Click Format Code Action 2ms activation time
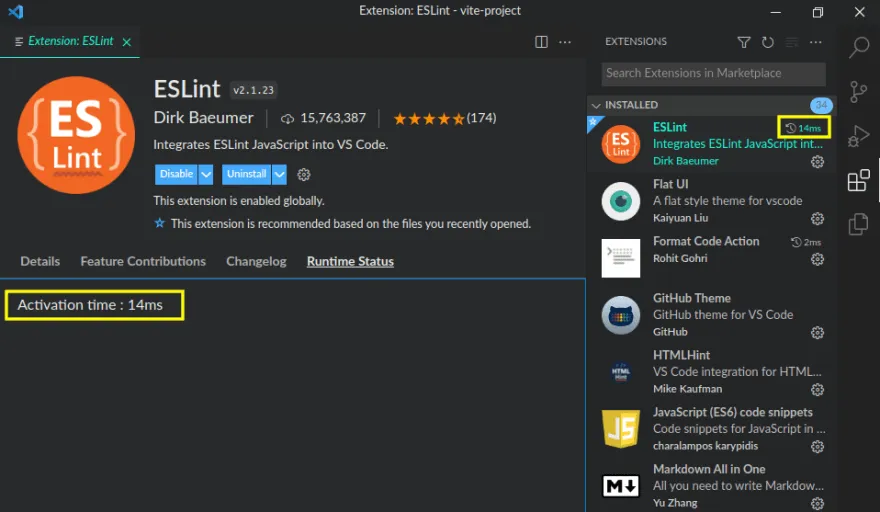 (806, 243)
